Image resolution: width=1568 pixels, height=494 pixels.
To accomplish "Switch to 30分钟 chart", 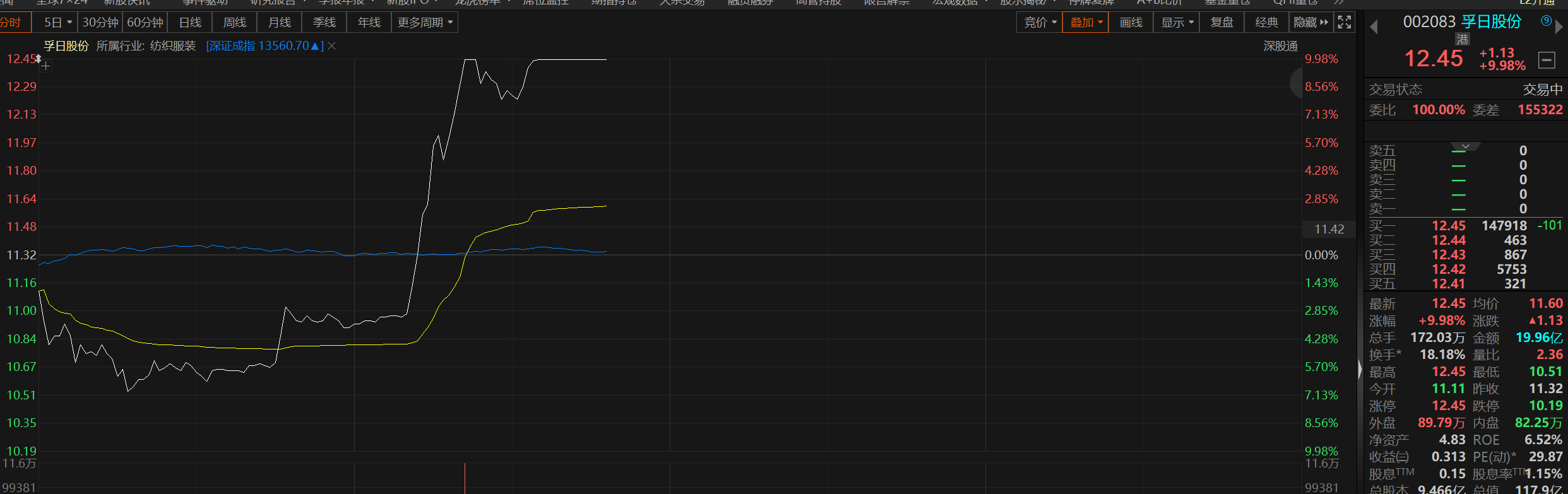I will (x=100, y=23).
